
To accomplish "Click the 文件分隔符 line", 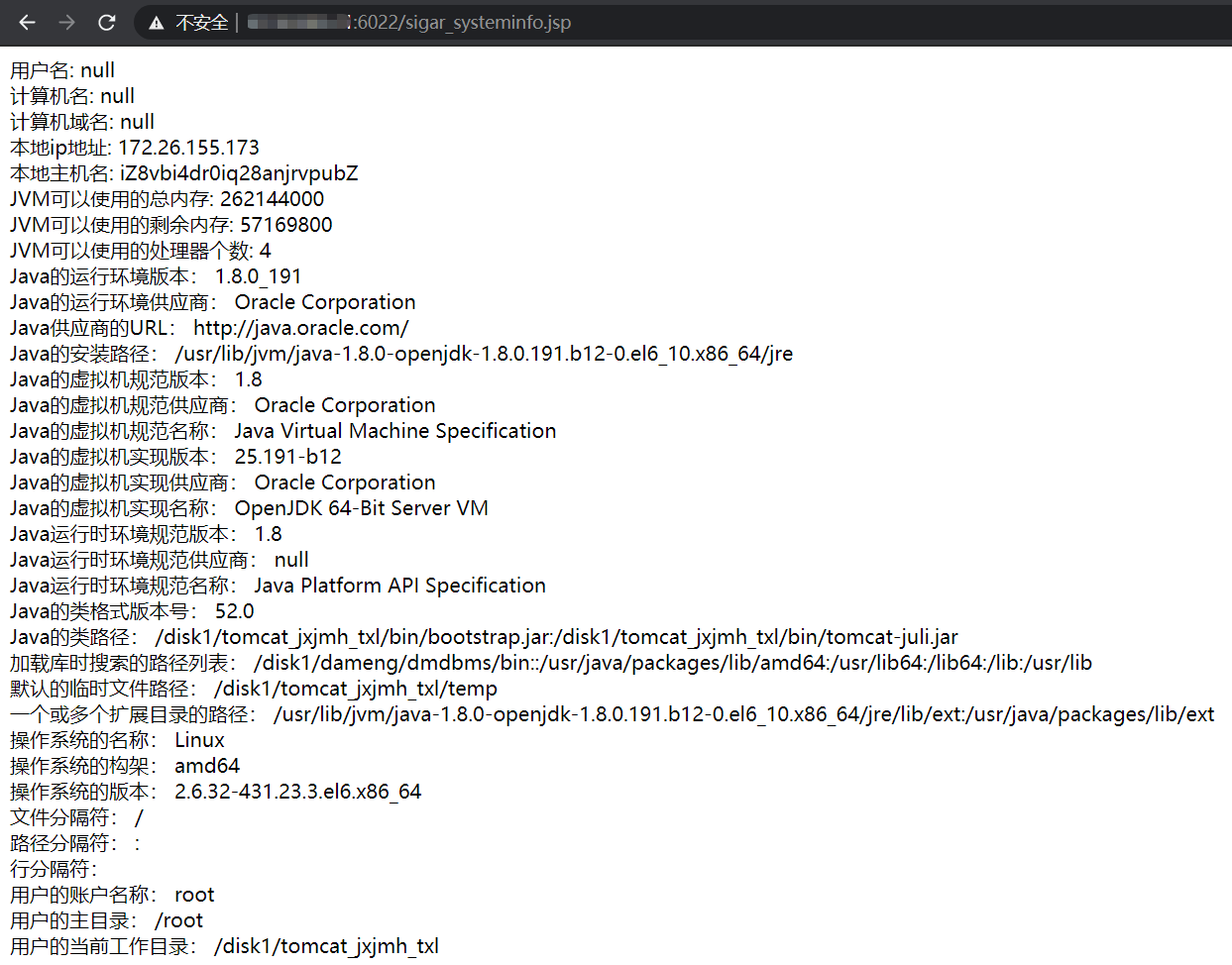I will point(76,817).
